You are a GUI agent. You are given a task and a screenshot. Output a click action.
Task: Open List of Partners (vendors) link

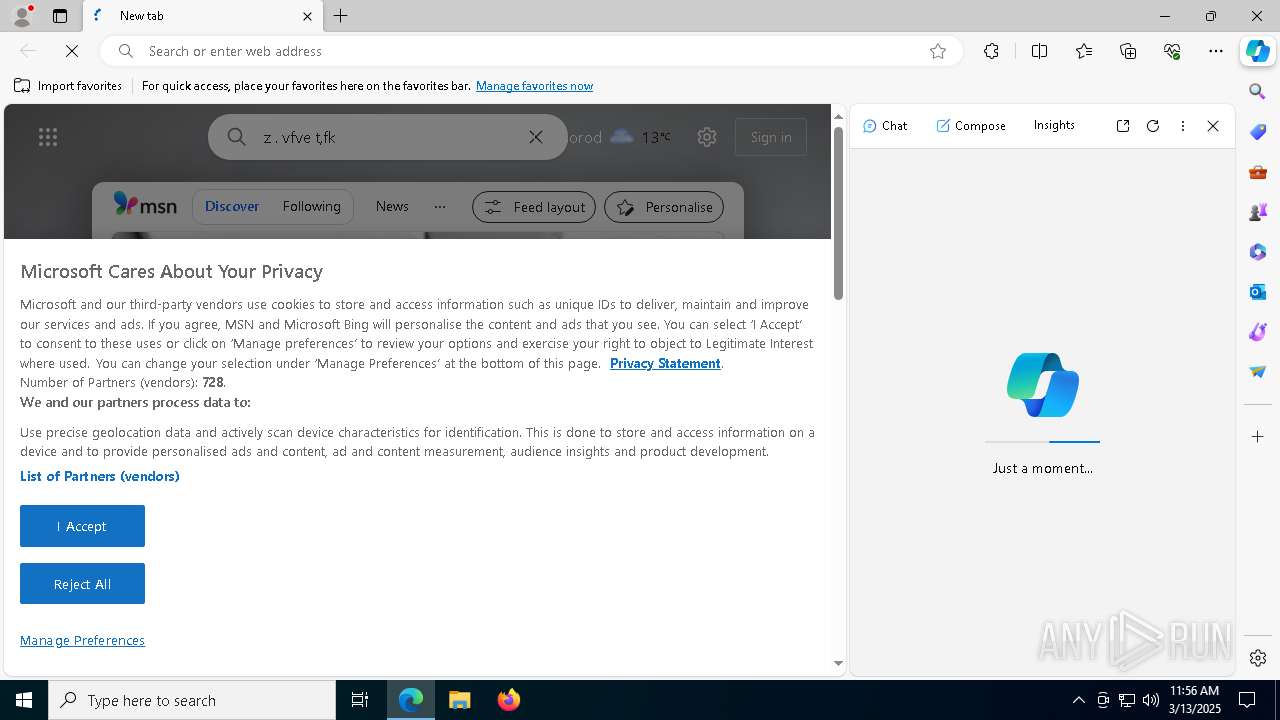pos(100,476)
